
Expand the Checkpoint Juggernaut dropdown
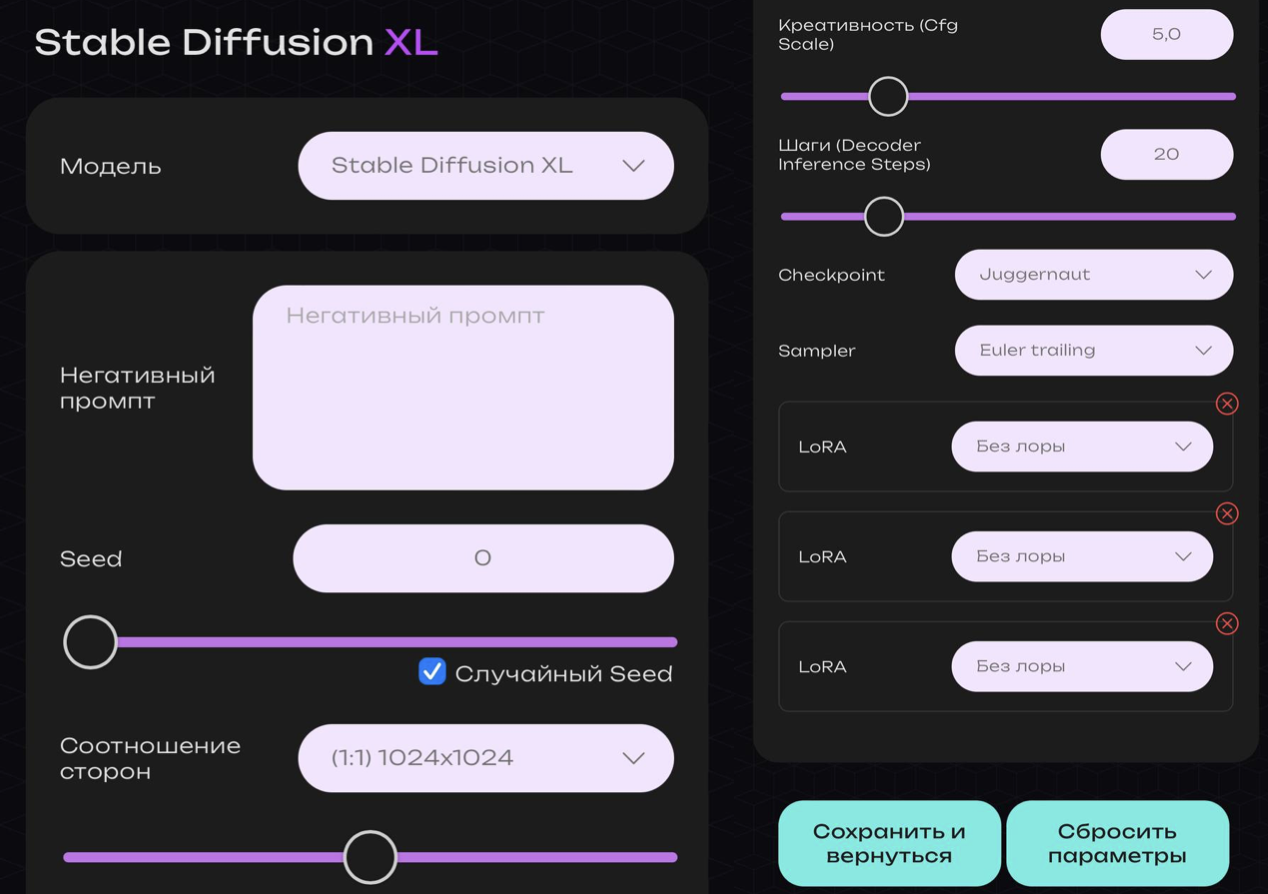[x=1093, y=275]
